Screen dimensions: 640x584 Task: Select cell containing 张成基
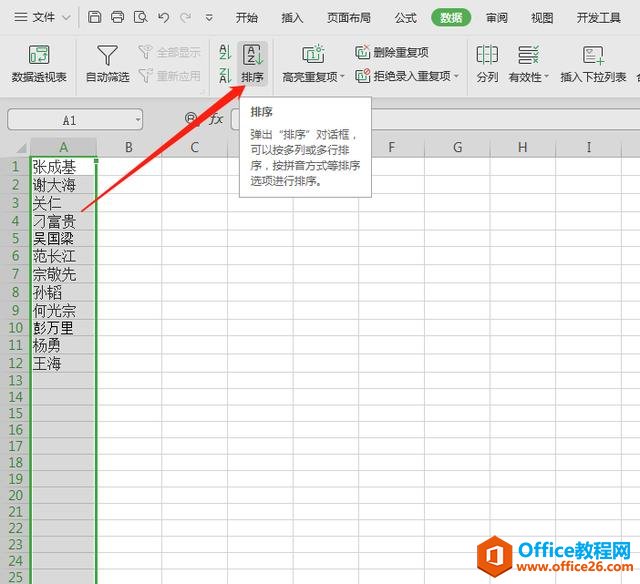[x=64, y=167]
